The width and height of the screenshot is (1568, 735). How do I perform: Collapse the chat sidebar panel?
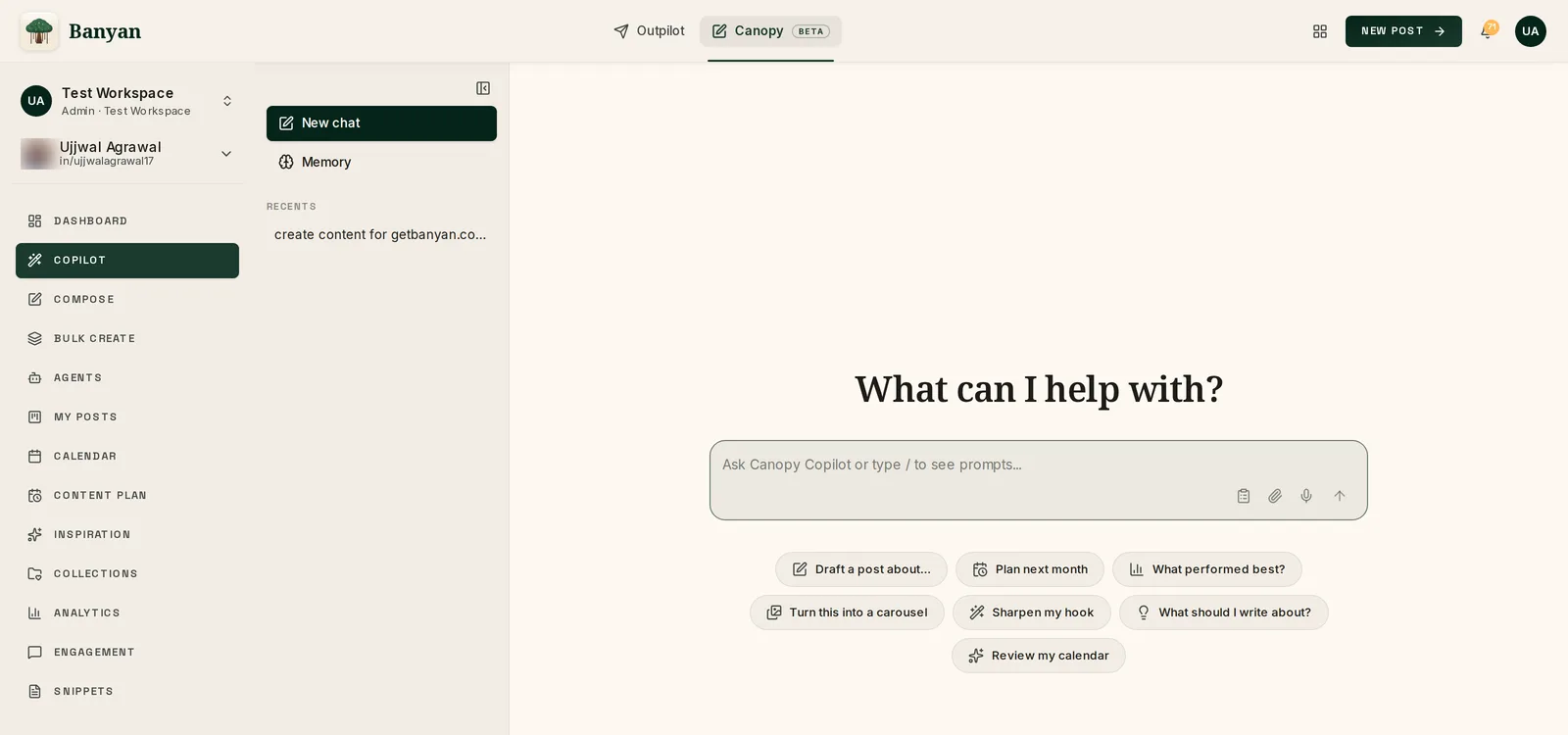[x=483, y=88]
